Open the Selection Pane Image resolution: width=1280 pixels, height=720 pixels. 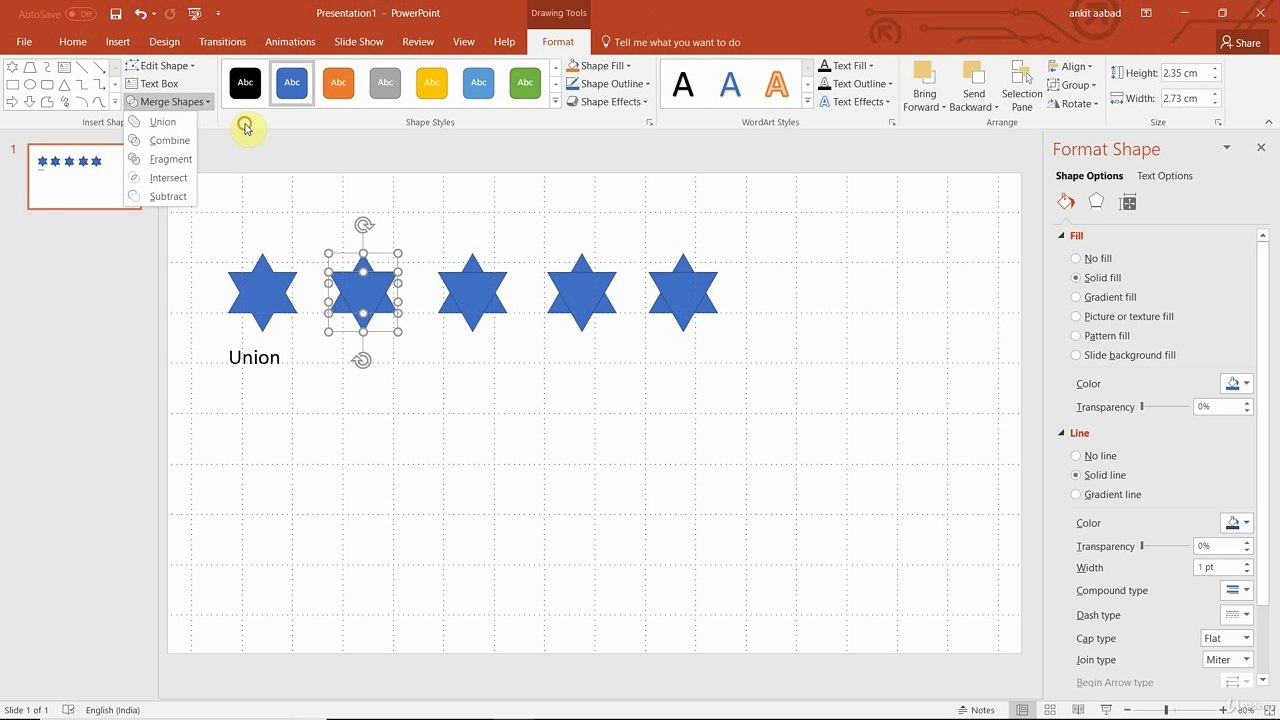pyautogui.click(x=1021, y=86)
